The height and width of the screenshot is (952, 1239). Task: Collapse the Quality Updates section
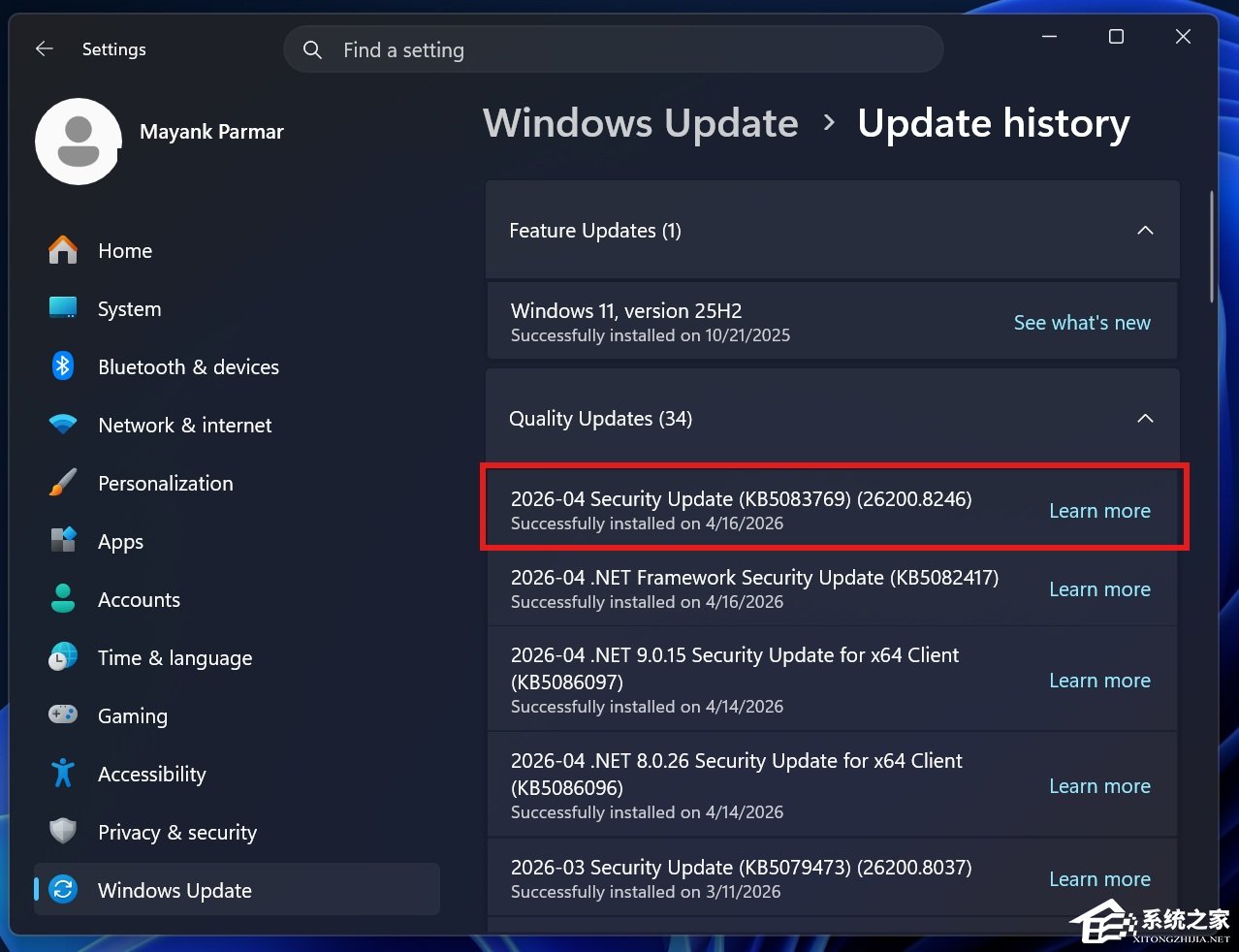tap(1145, 418)
